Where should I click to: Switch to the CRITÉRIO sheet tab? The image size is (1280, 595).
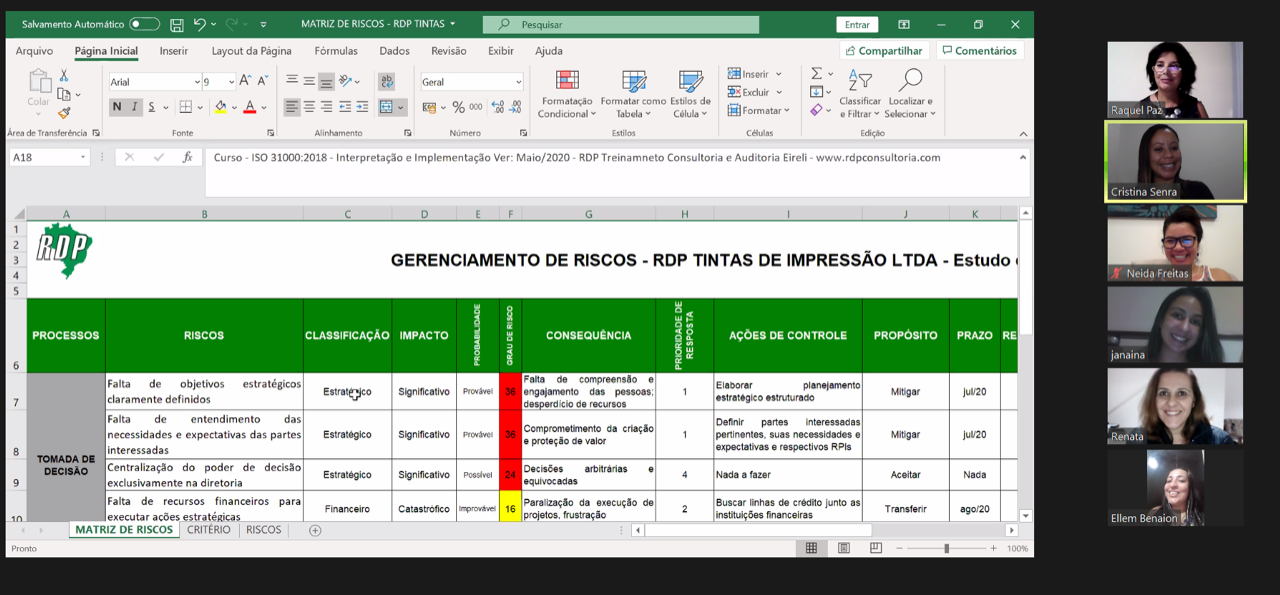[x=209, y=530]
